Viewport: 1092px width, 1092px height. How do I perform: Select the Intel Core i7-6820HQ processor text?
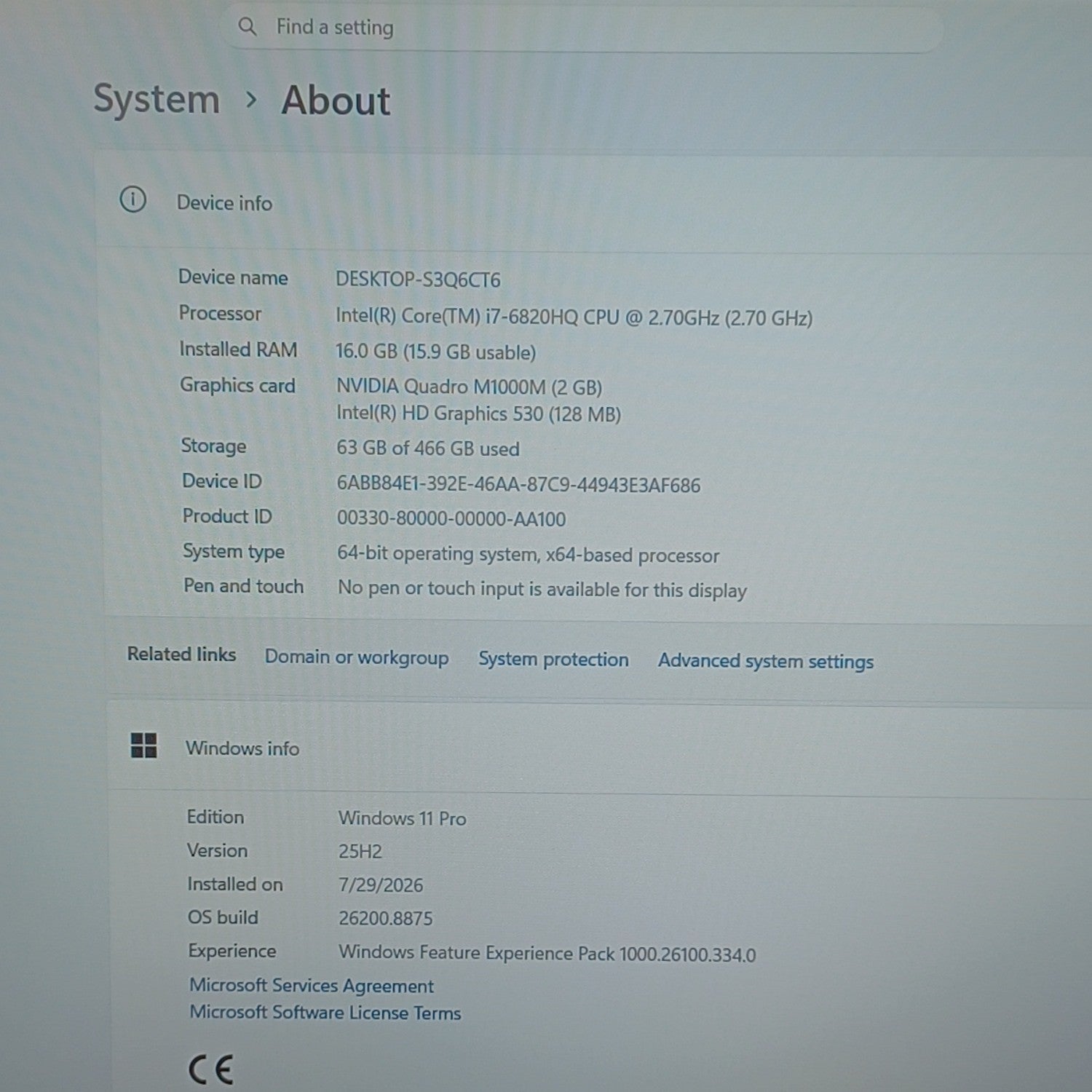pos(574,317)
